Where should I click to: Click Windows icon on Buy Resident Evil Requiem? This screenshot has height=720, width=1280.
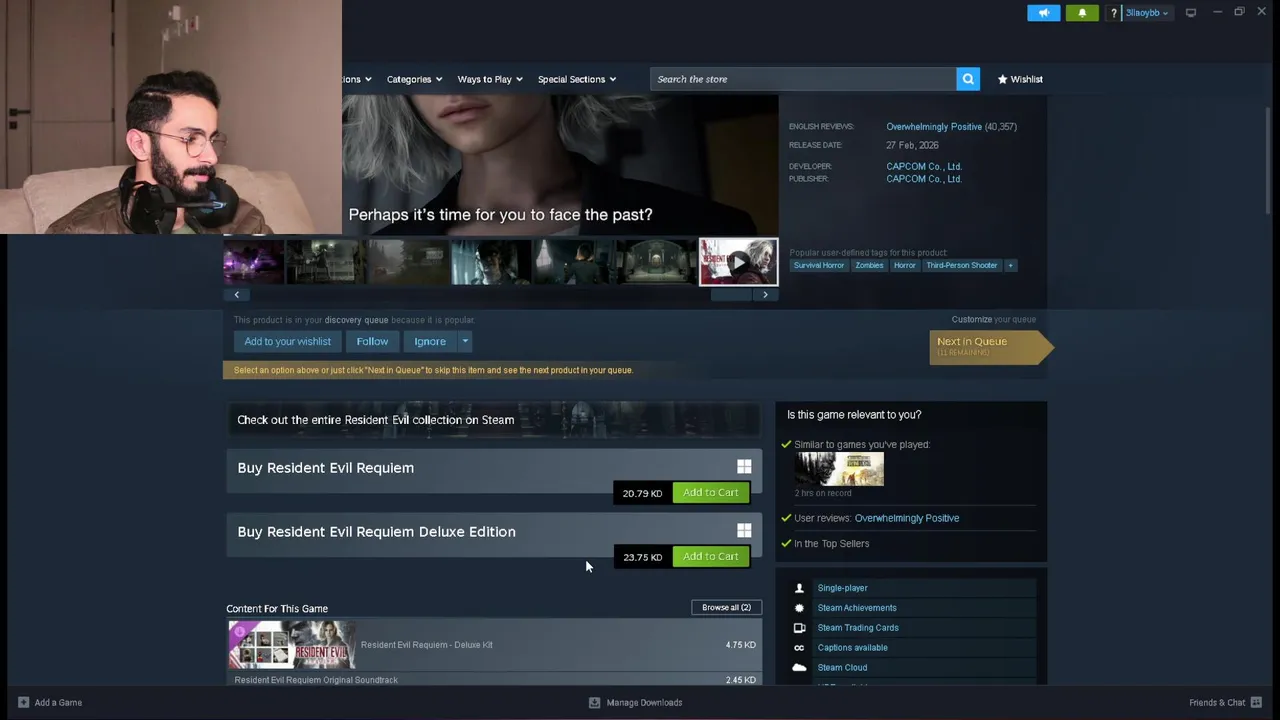pos(744,467)
